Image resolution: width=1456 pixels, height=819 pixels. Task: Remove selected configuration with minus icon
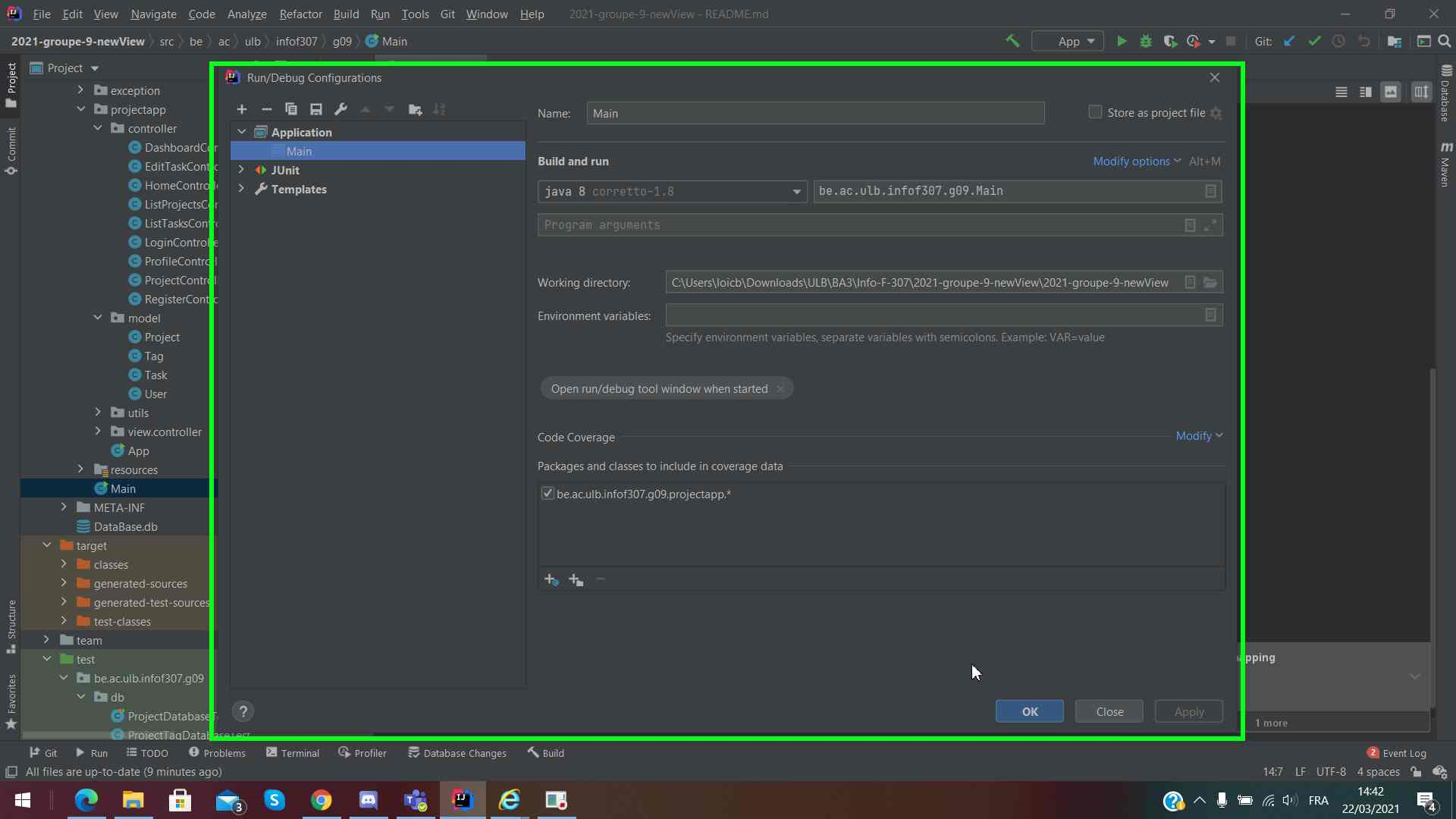(266, 109)
